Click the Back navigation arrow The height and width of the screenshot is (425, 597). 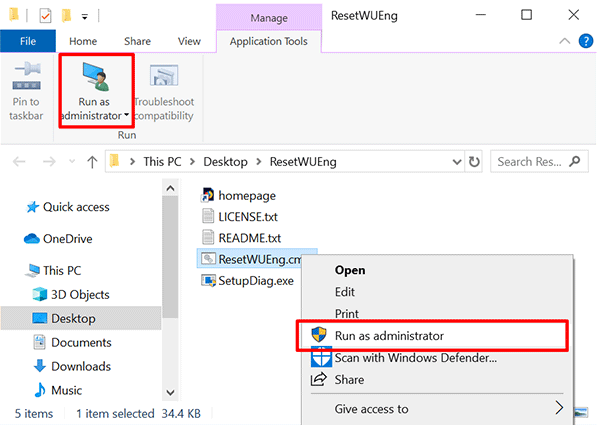pyautogui.click(x=19, y=162)
